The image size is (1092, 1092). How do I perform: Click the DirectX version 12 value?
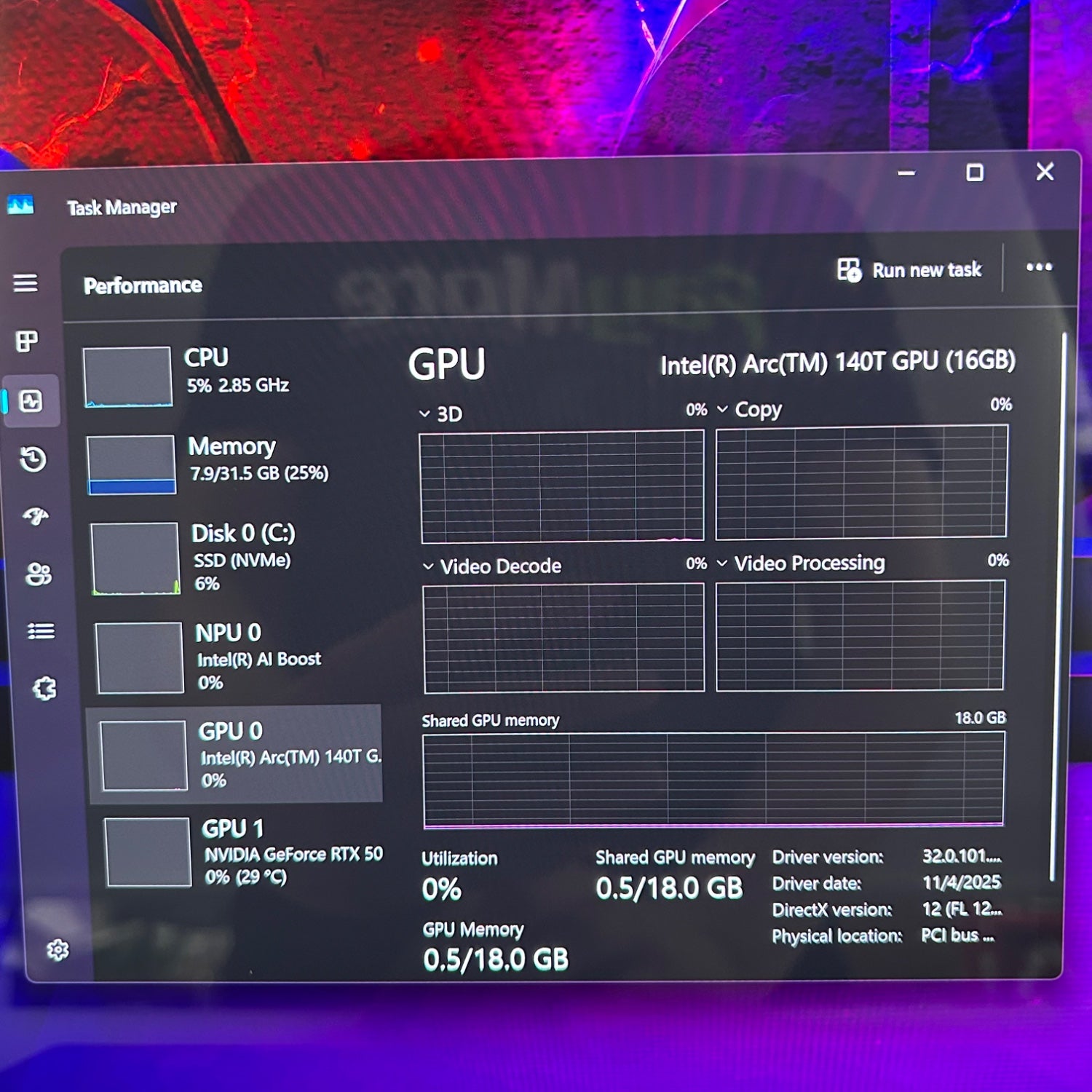pos(962,909)
